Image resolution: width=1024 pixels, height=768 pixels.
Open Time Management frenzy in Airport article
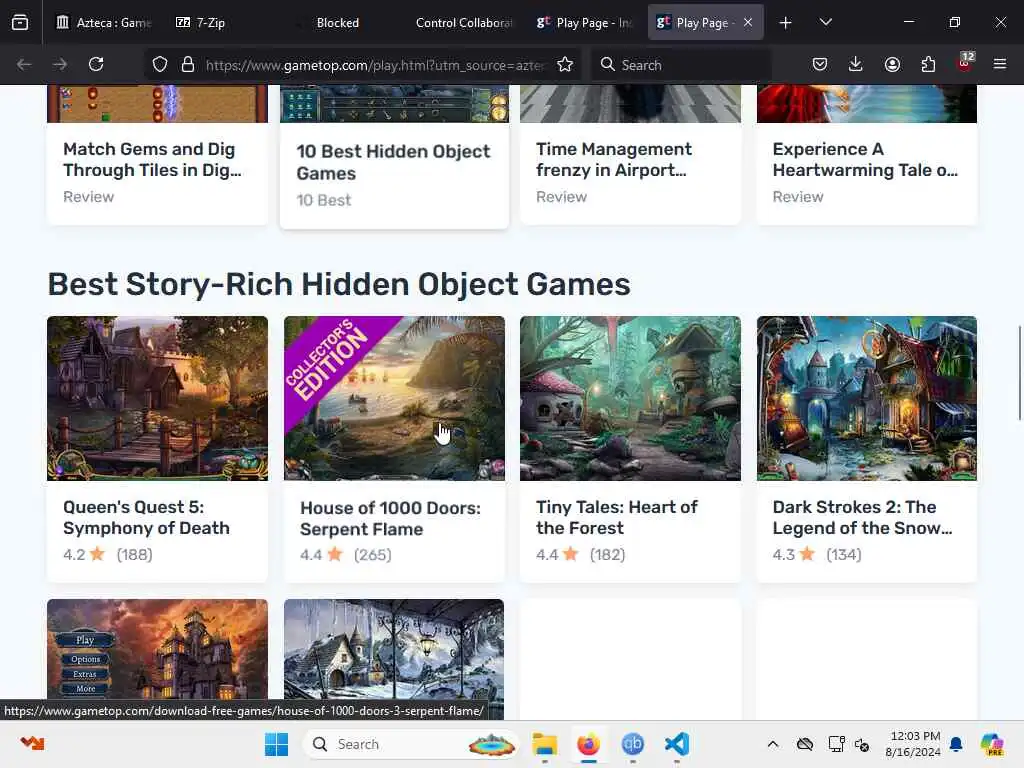tap(613, 159)
